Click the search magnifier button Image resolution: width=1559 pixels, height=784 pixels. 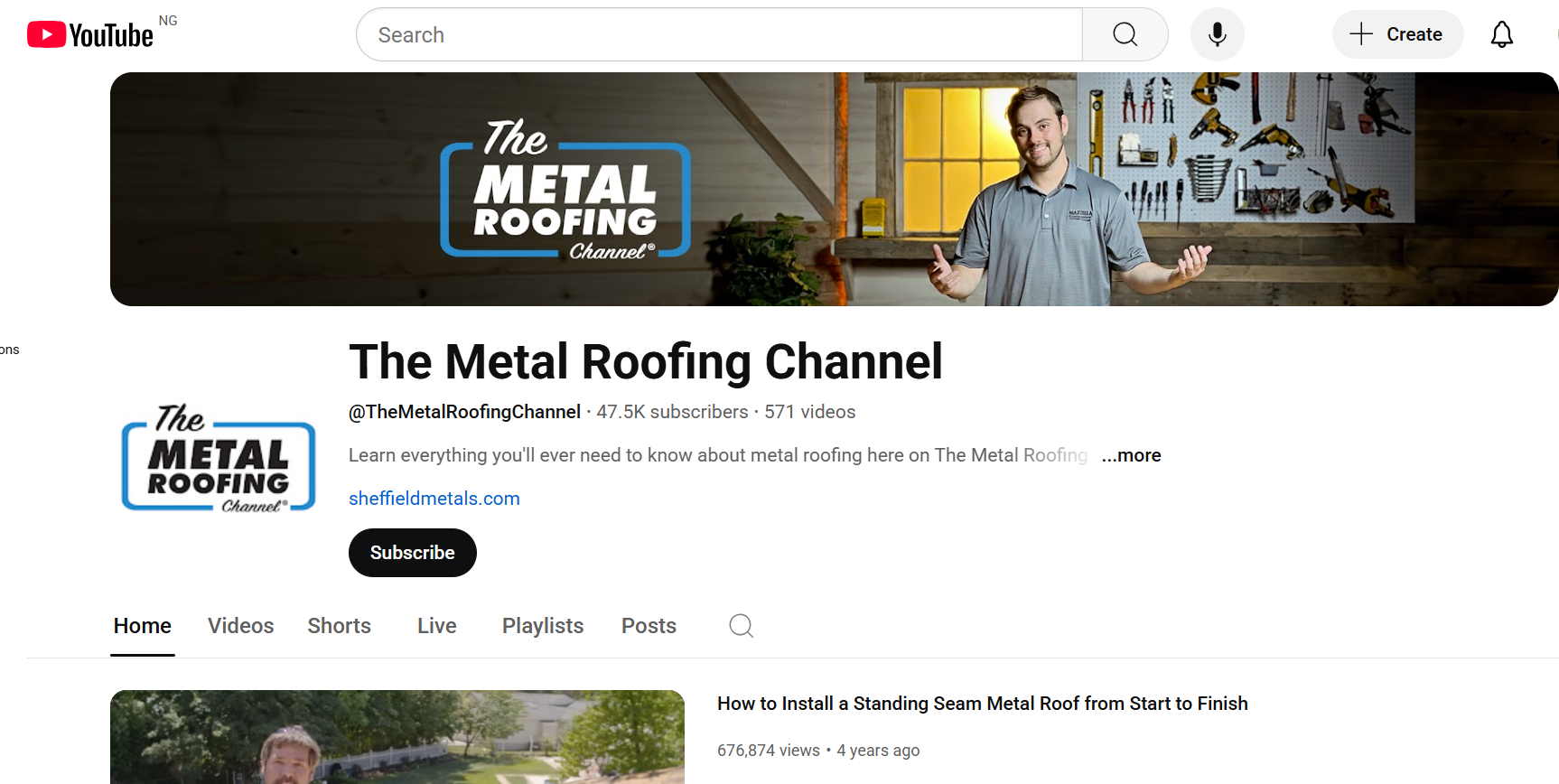tap(1125, 34)
